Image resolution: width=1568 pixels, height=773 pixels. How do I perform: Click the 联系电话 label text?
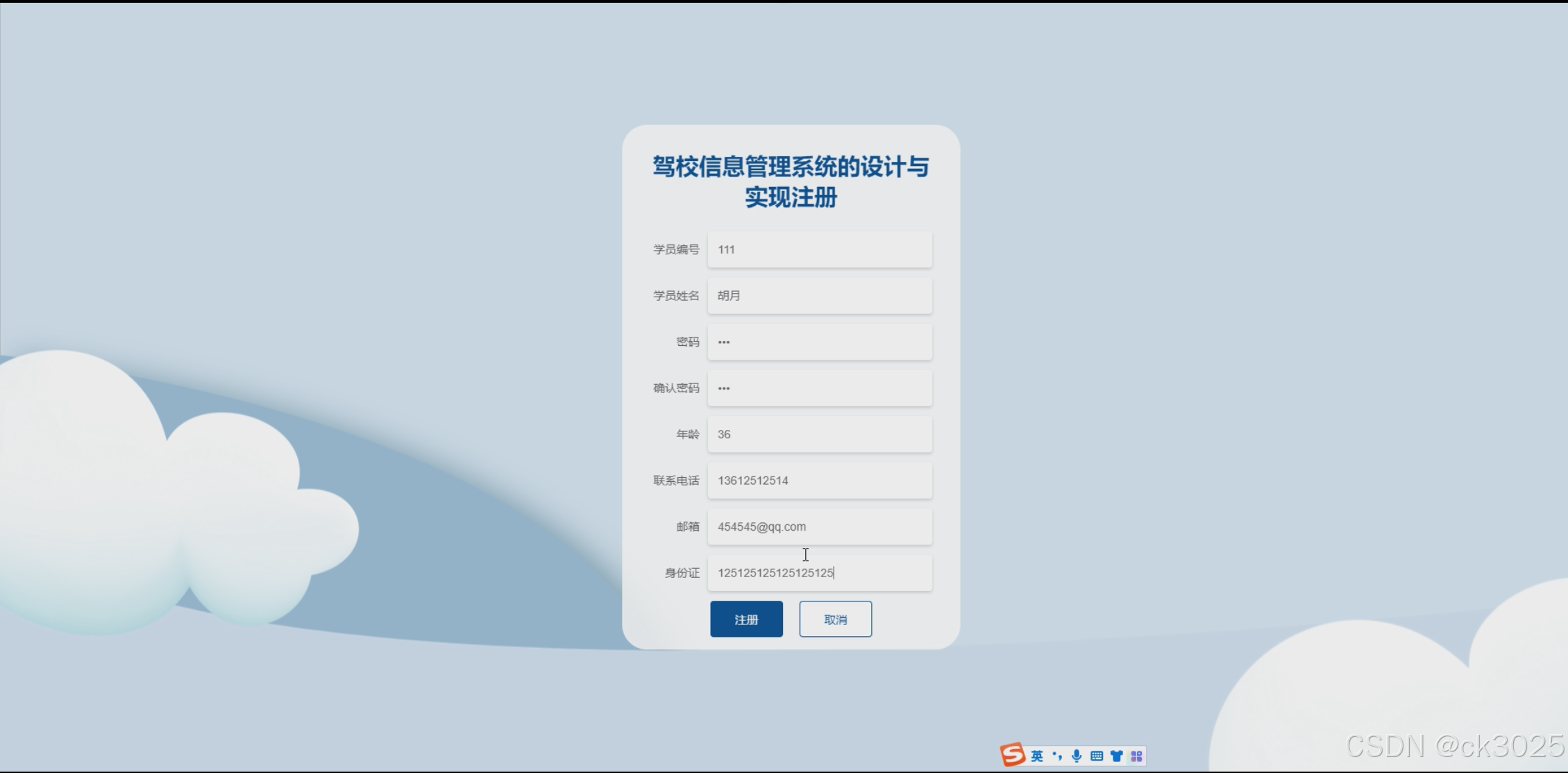675,481
